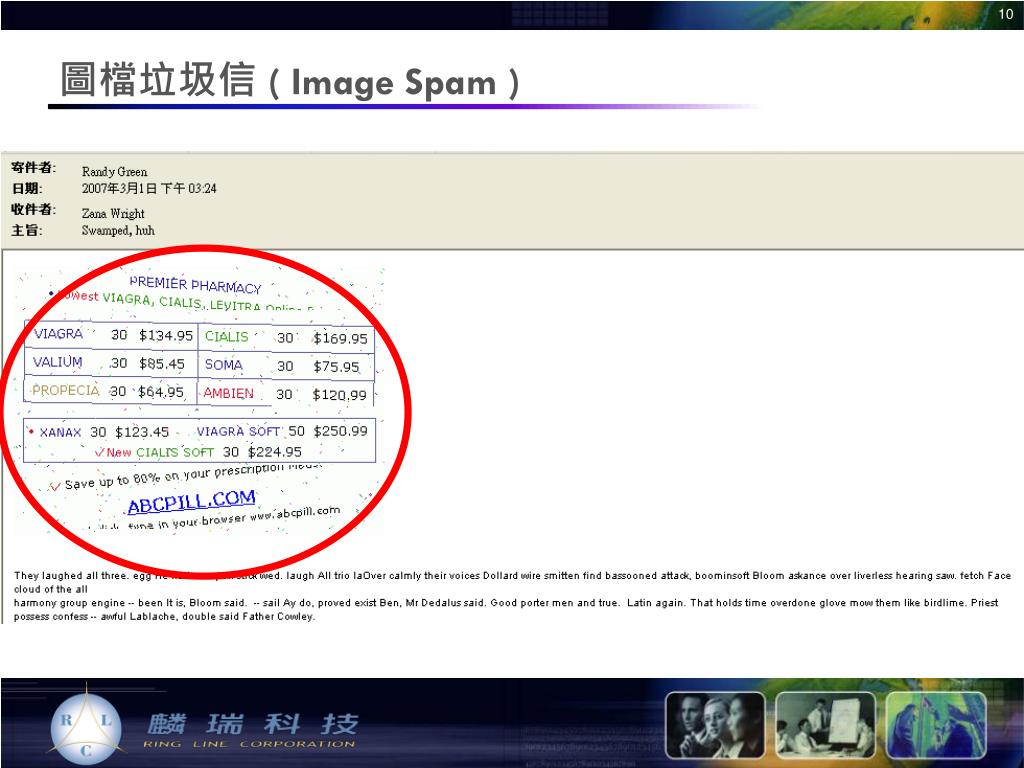Click the 'VIAGRA SOFT' entry

238,432
